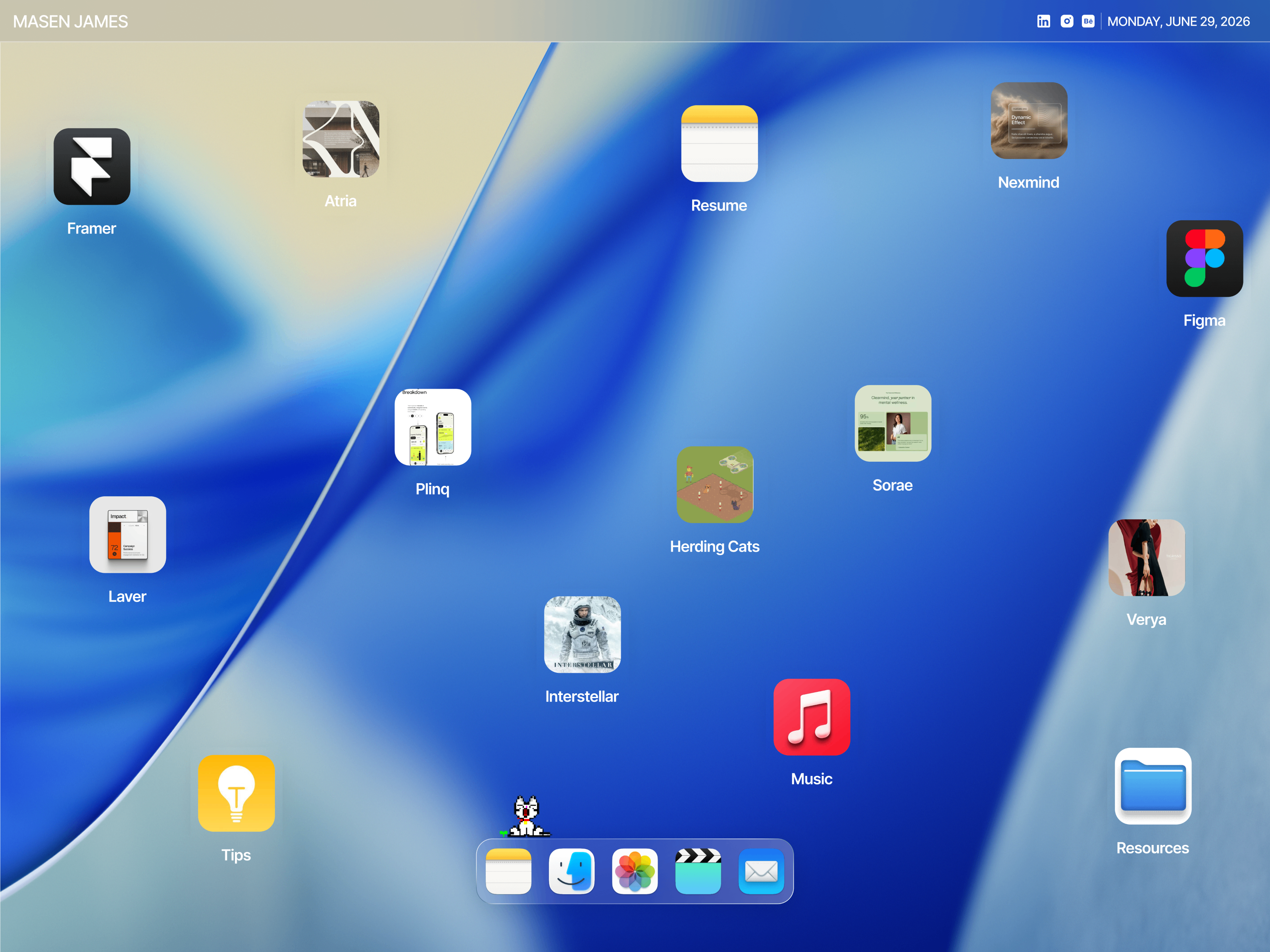Open the Verya project icon
Viewport: 1270px width, 952px height.
tap(1147, 558)
